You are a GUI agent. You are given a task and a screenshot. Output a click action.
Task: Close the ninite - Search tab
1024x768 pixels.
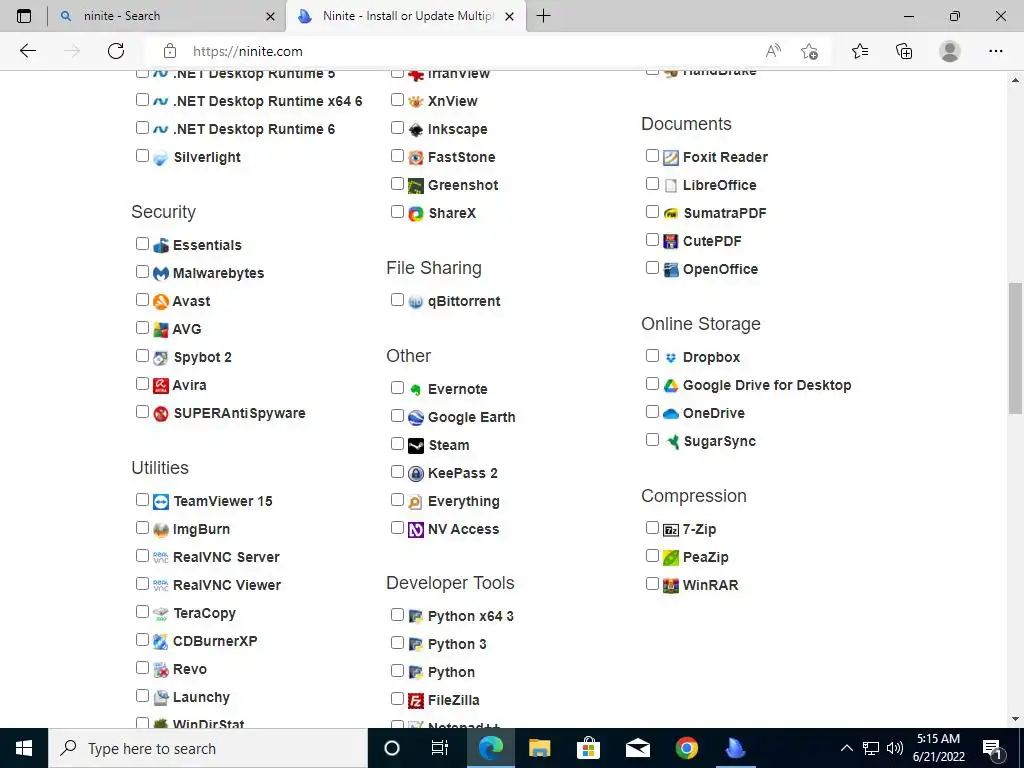(270, 16)
